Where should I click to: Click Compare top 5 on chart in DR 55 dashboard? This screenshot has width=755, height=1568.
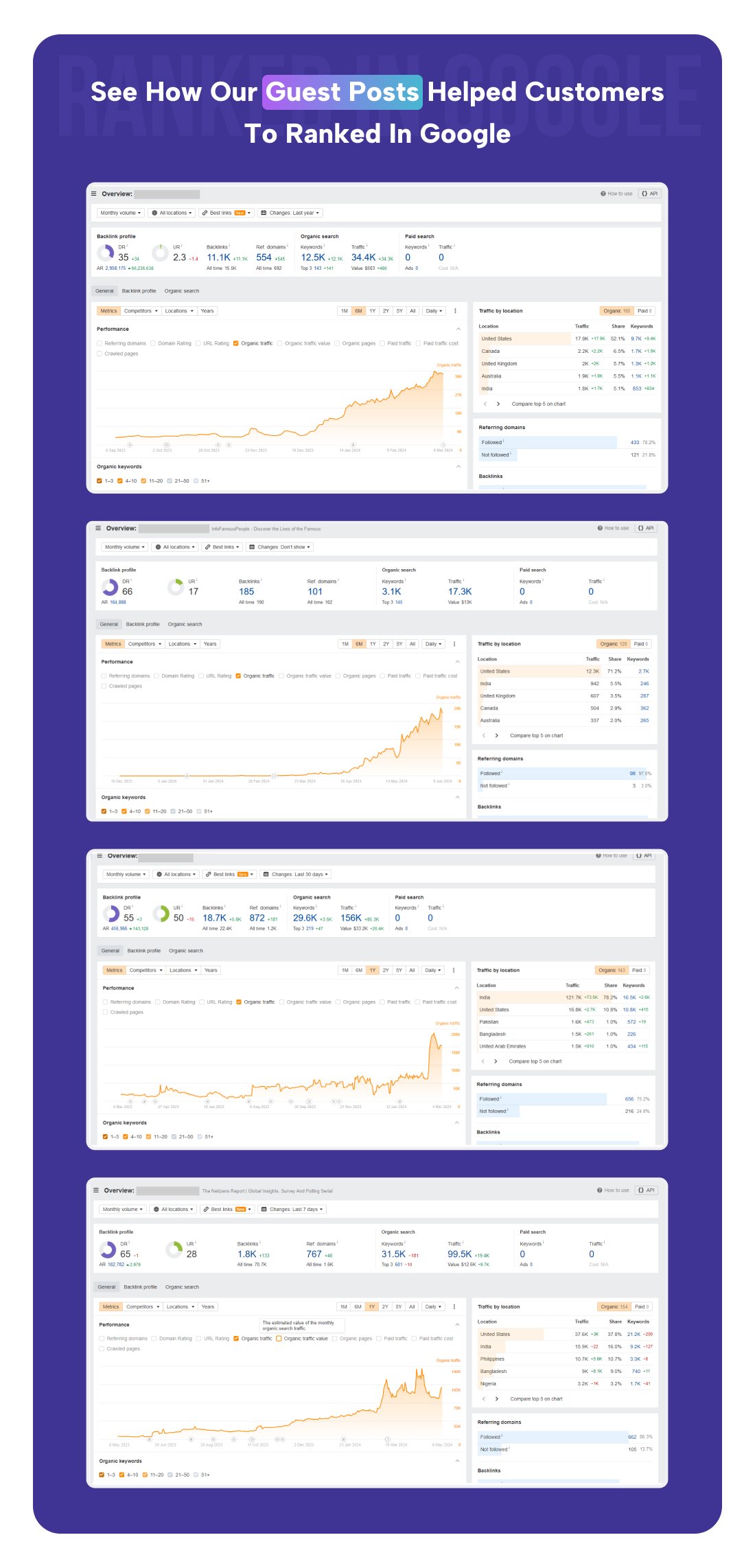click(x=535, y=1061)
